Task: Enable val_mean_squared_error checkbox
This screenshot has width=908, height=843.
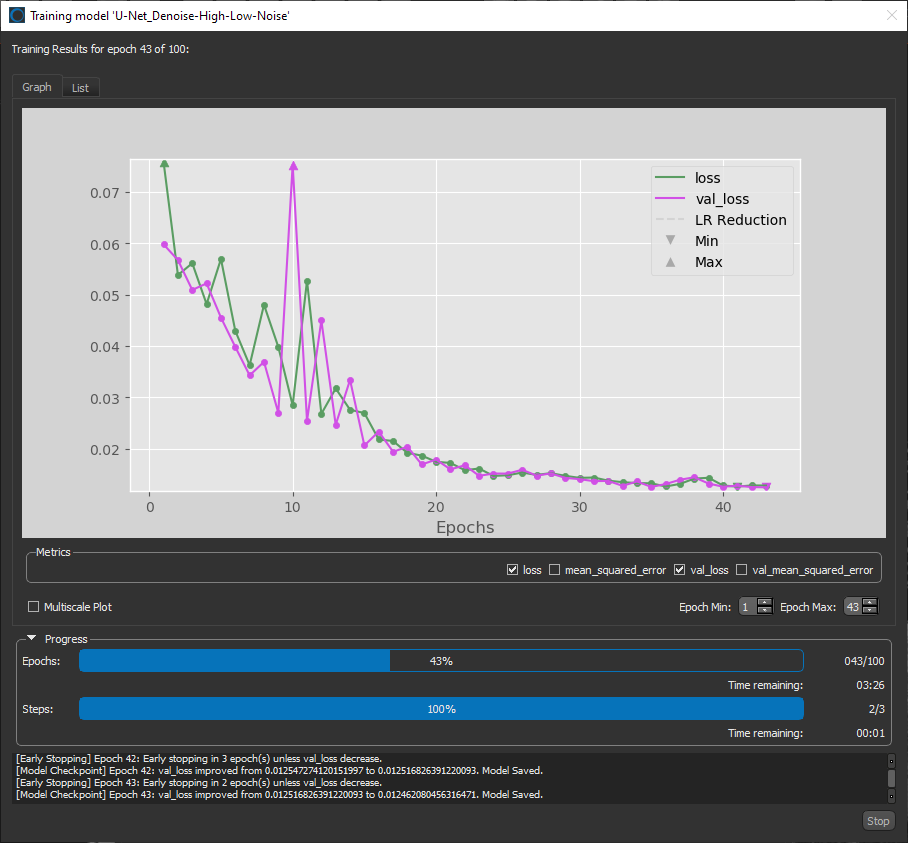Action: [742, 570]
